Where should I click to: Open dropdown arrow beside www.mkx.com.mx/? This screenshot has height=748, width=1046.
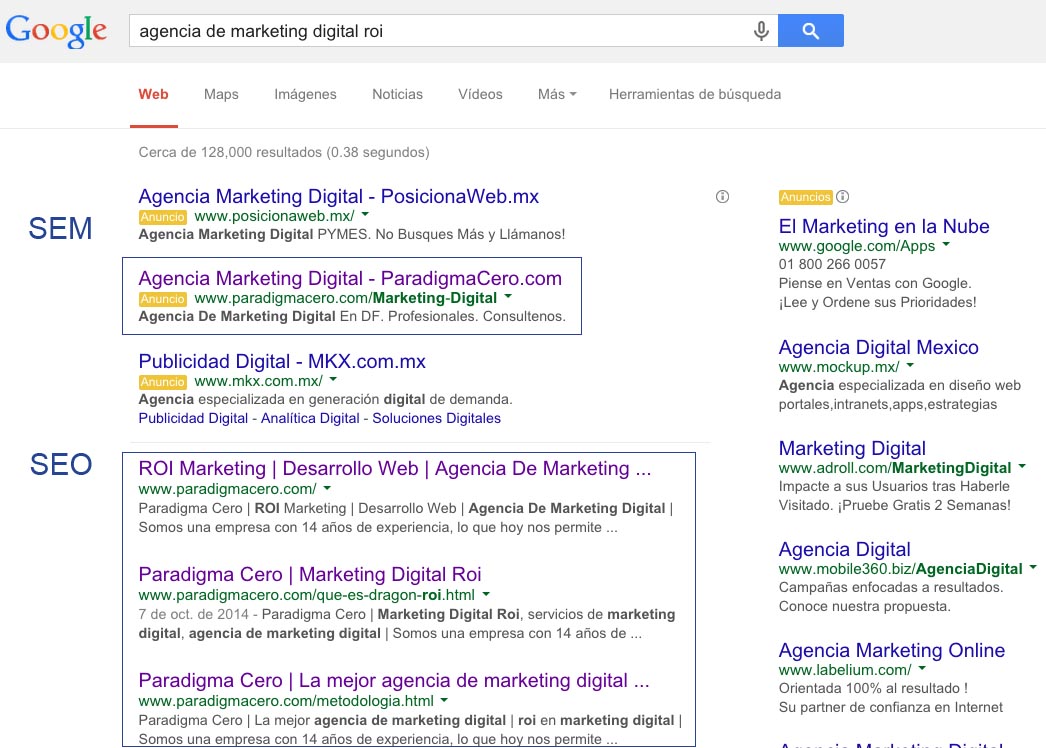[x=333, y=380]
